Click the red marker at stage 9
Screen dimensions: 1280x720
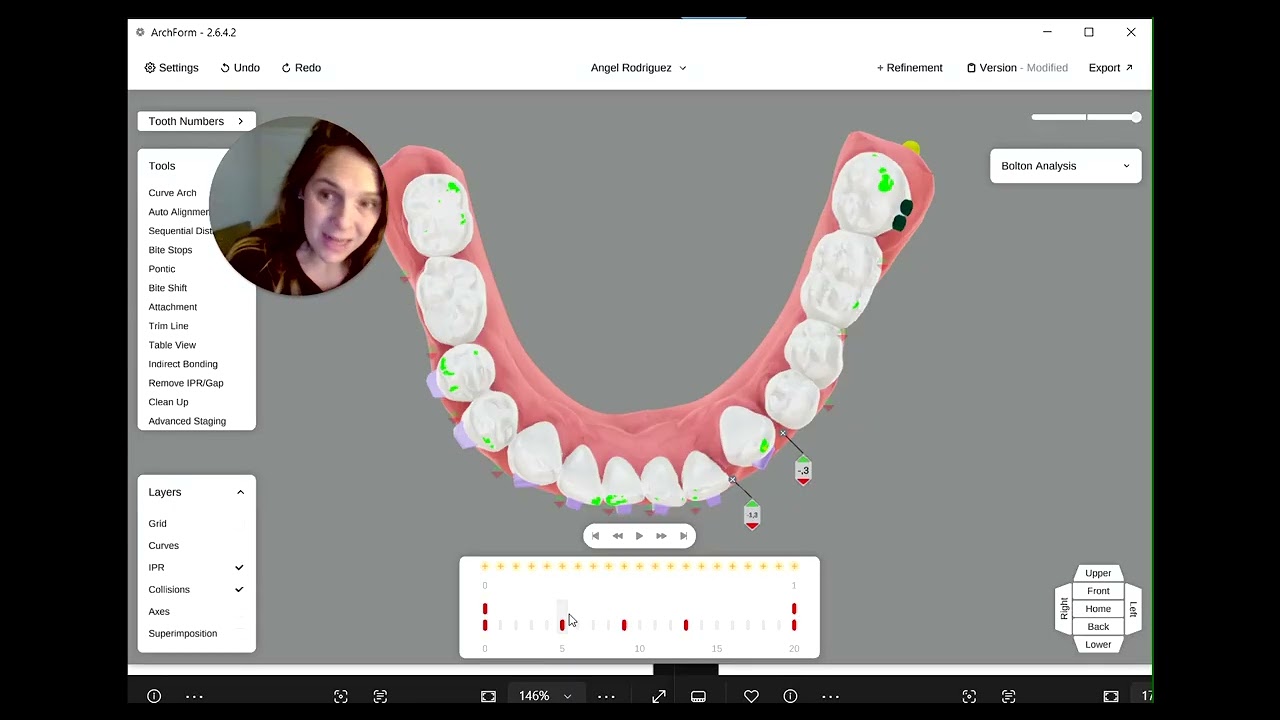click(x=624, y=625)
